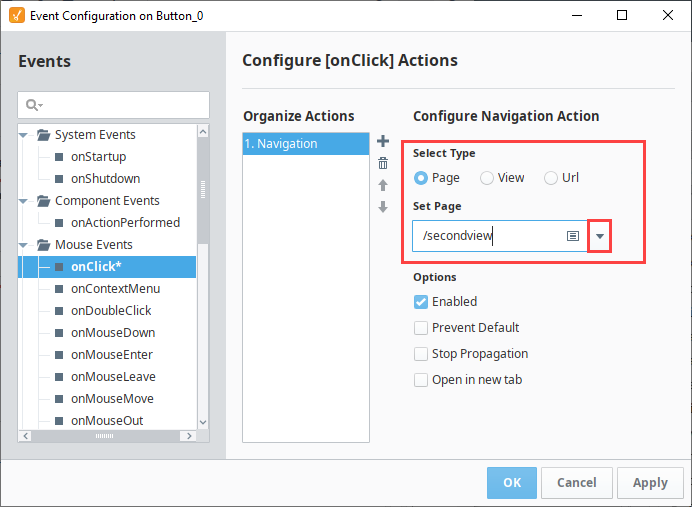The height and width of the screenshot is (507, 692).
Task: Move the action down with arrow icon
Action: [x=383, y=207]
